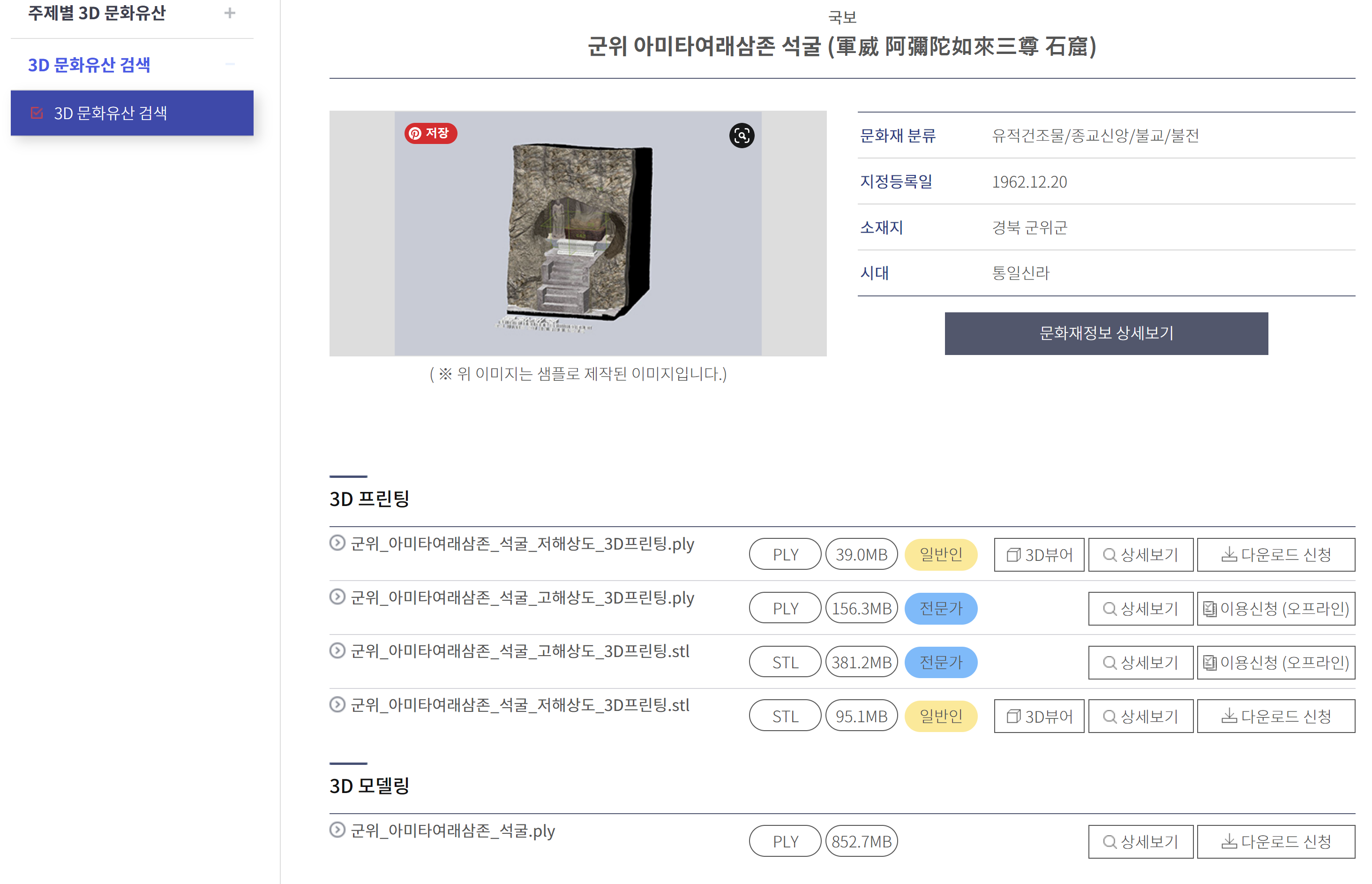Viewport: 1372px width, 884px height.
Task: Click the yellow 일반인 badge on first row
Action: tap(940, 554)
